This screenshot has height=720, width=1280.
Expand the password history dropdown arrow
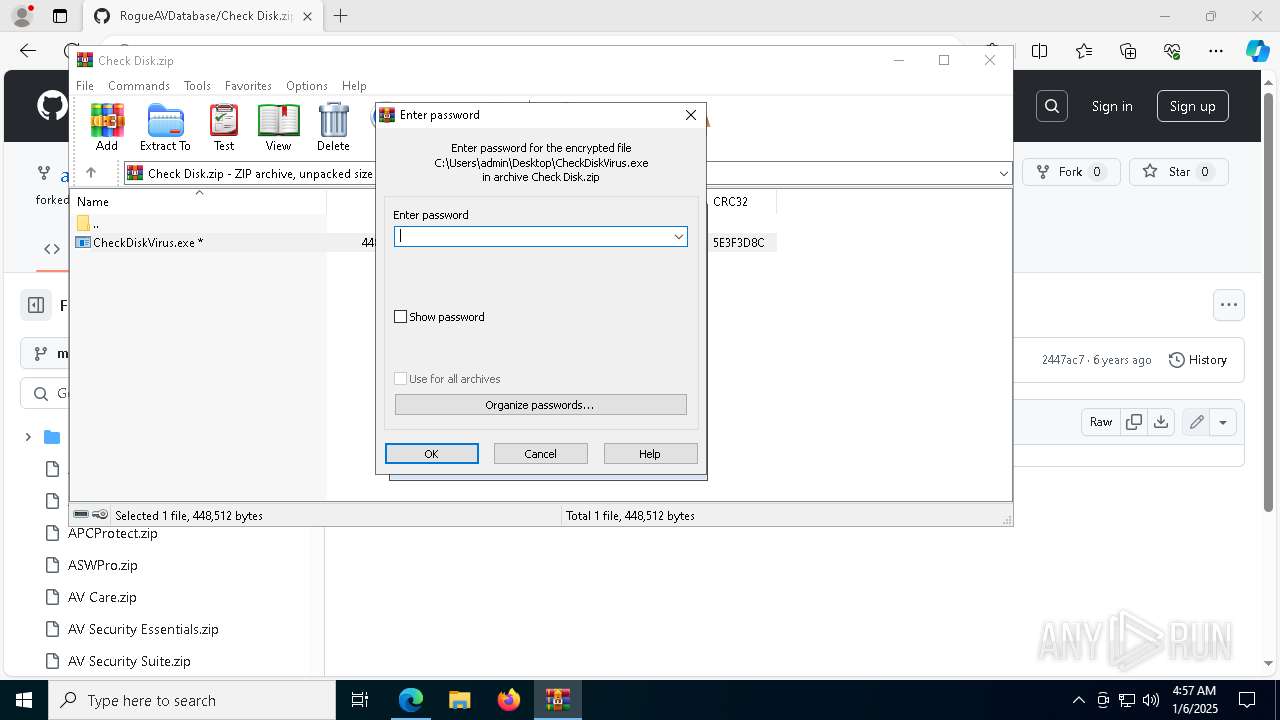tap(678, 236)
